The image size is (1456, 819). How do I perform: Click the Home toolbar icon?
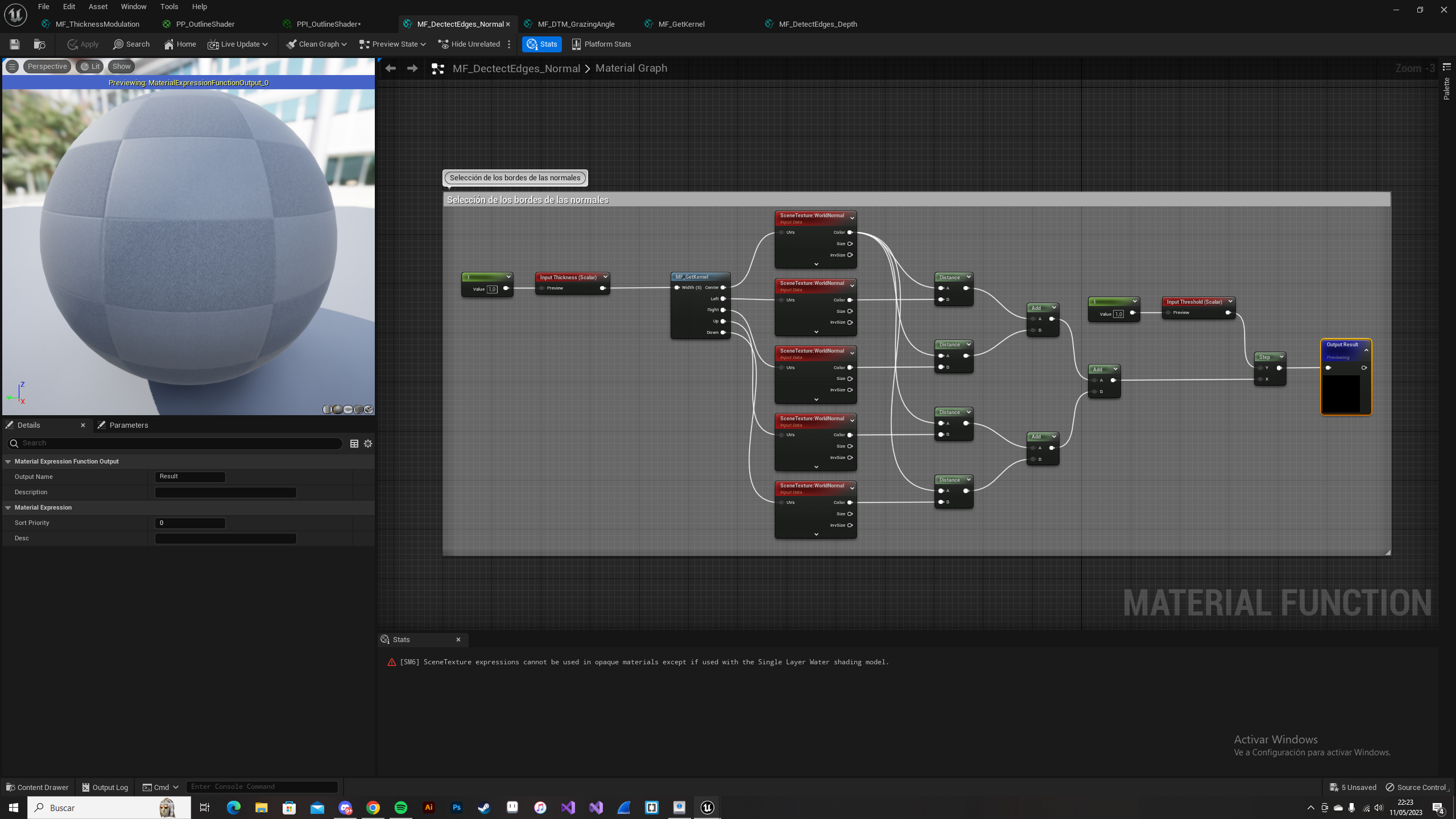click(180, 44)
